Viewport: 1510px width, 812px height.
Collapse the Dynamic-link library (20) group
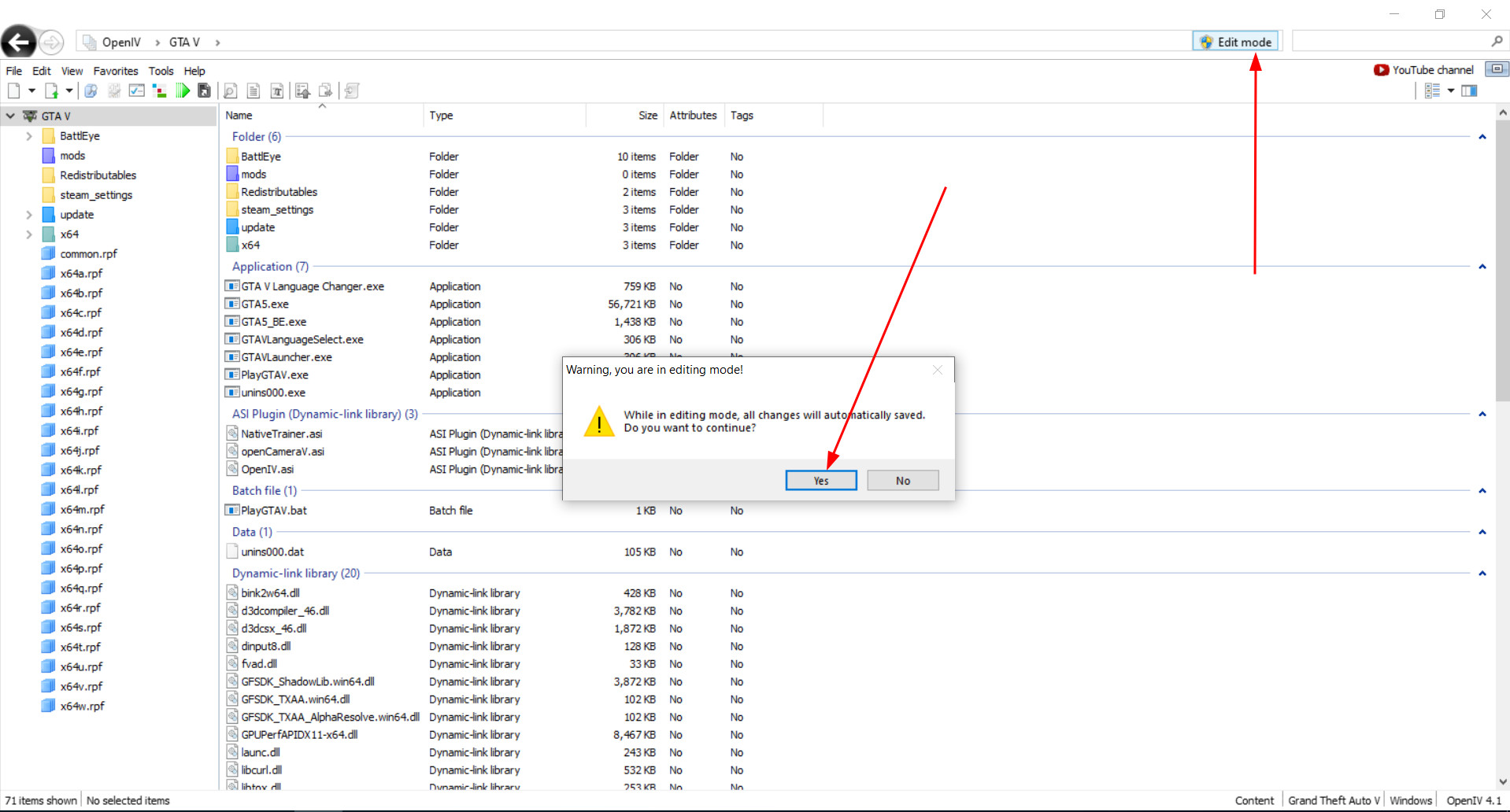click(x=1482, y=574)
